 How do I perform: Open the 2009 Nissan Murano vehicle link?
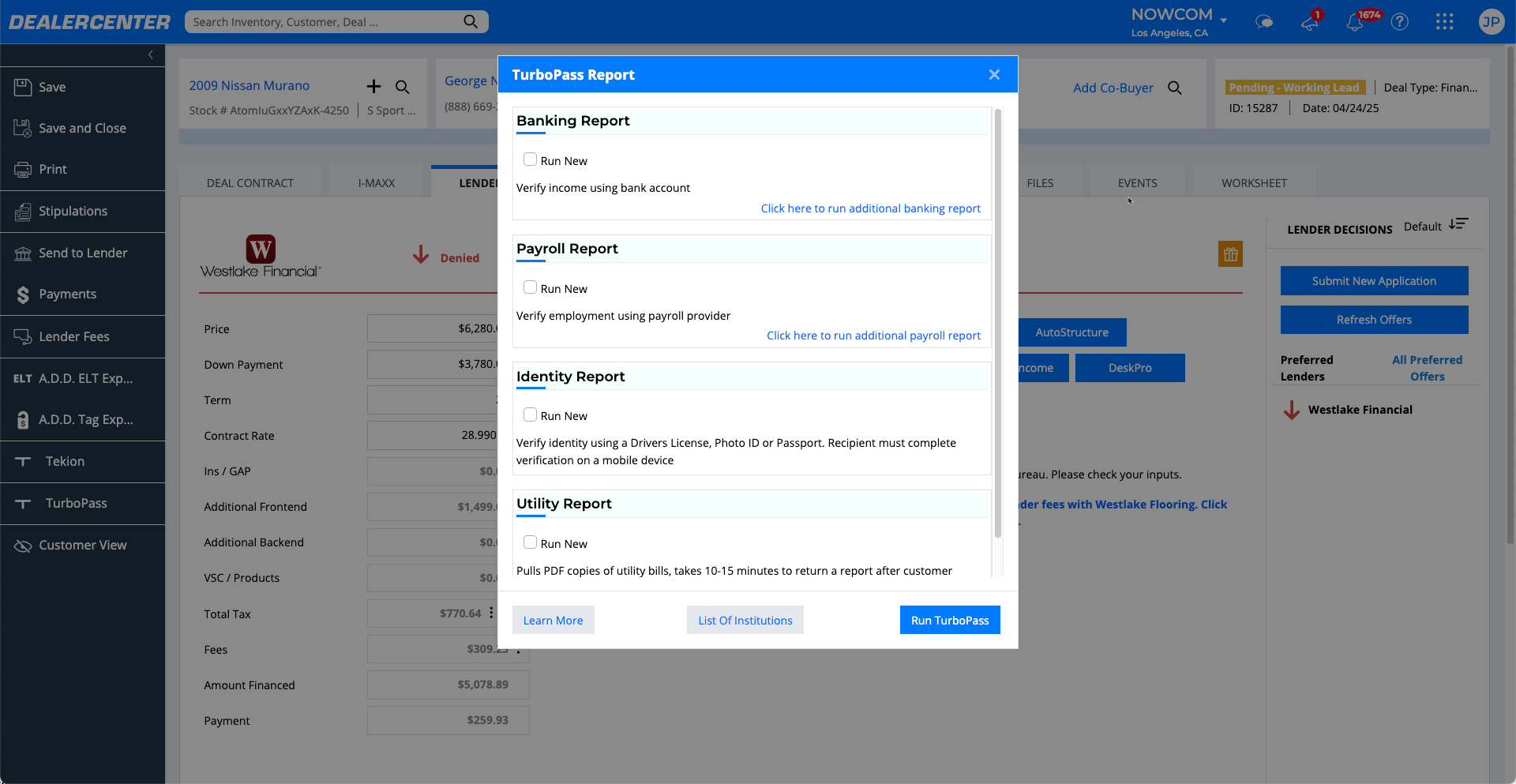click(x=250, y=85)
